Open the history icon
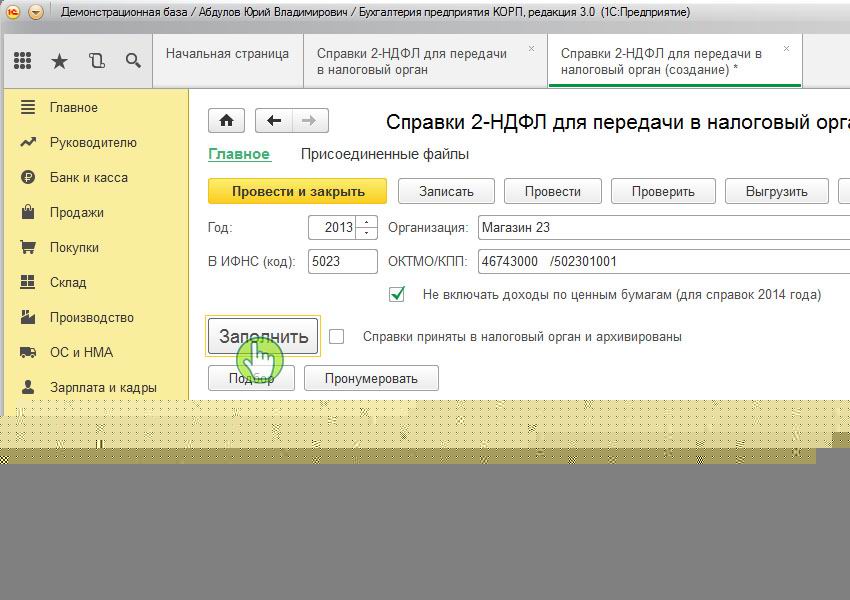Image resolution: width=850 pixels, height=600 pixels. (x=96, y=61)
